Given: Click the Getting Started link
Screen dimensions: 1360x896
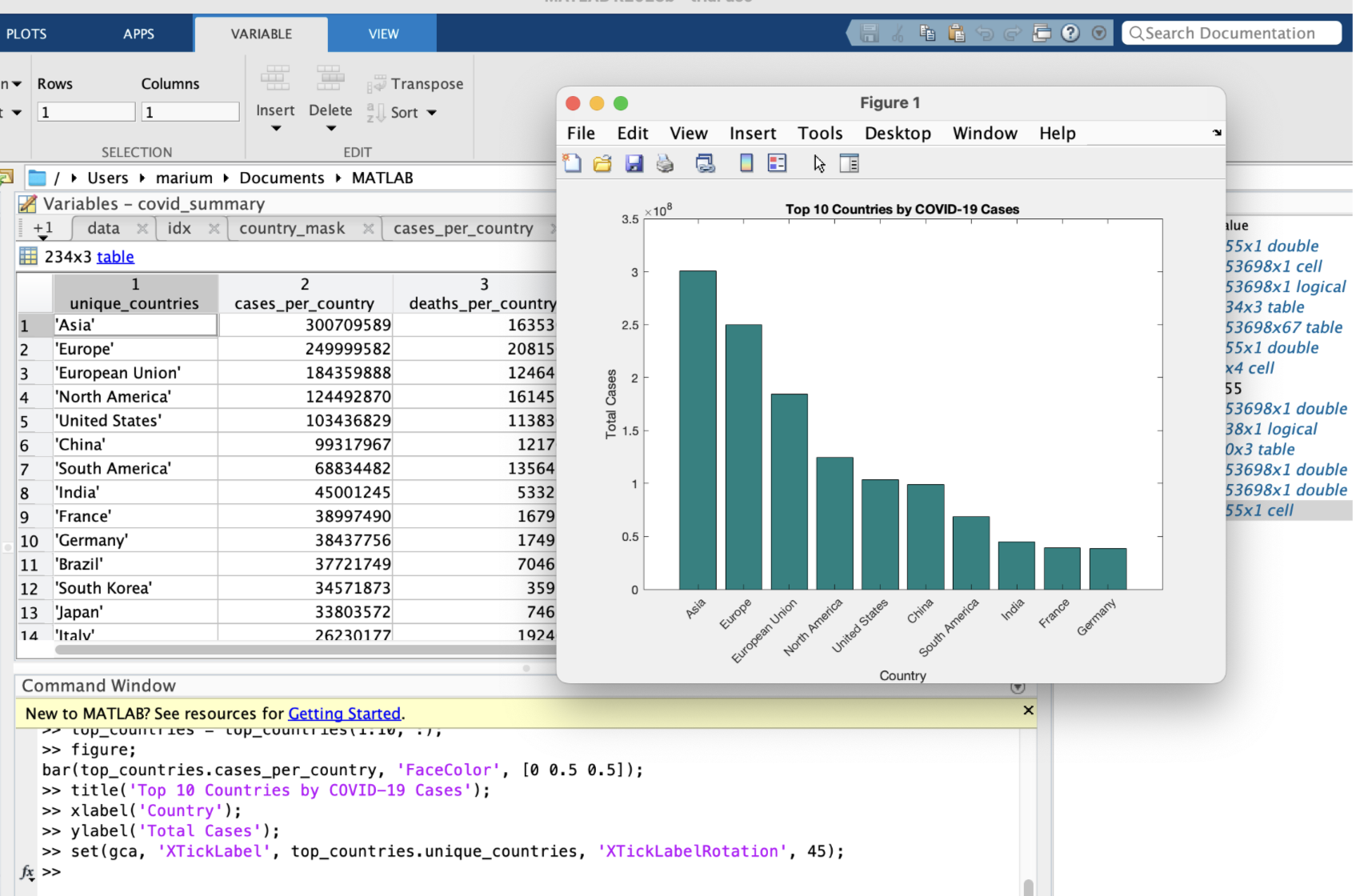Looking at the screenshot, I should pyautogui.click(x=344, y=714).
